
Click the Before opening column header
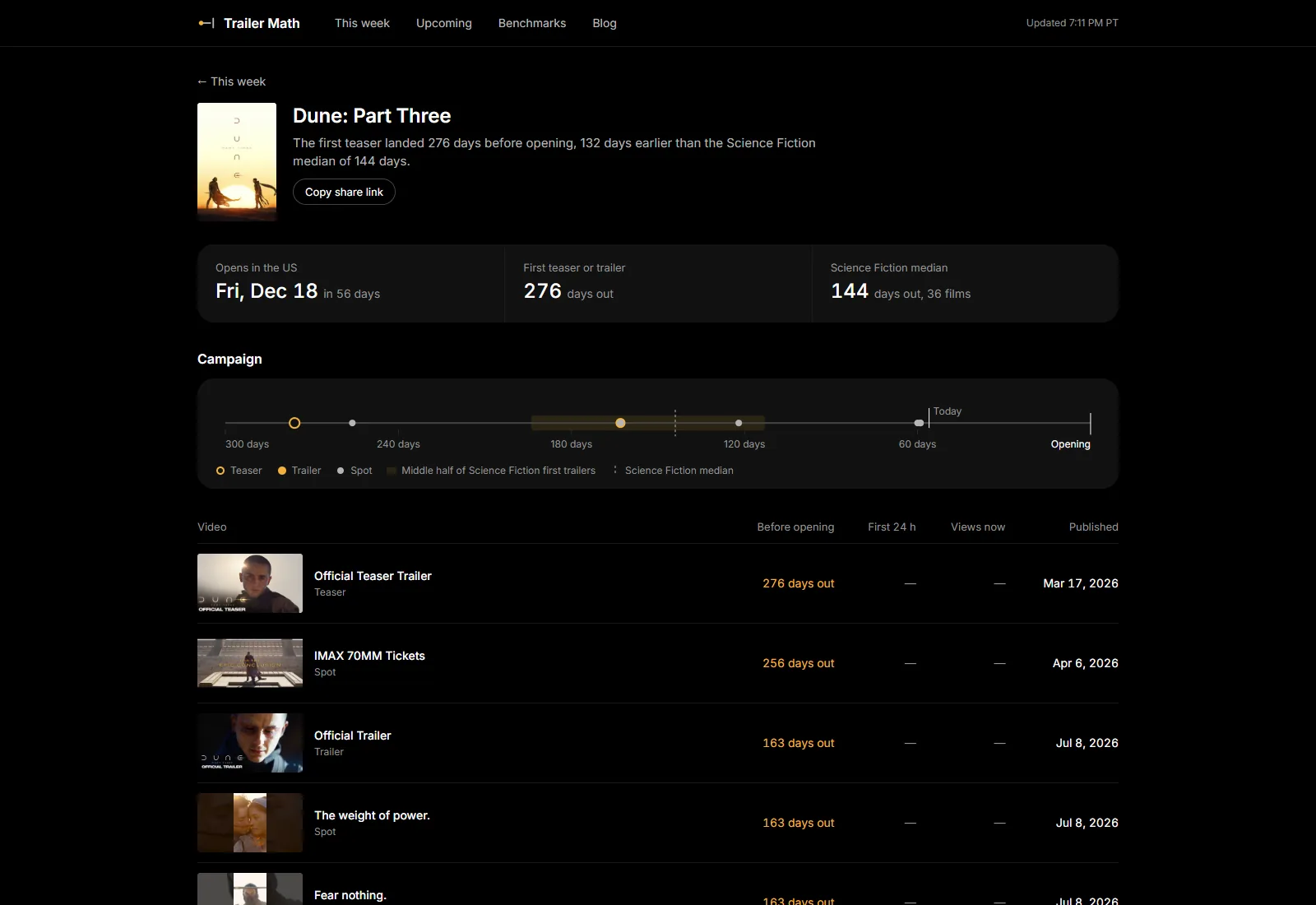(795, 527)
